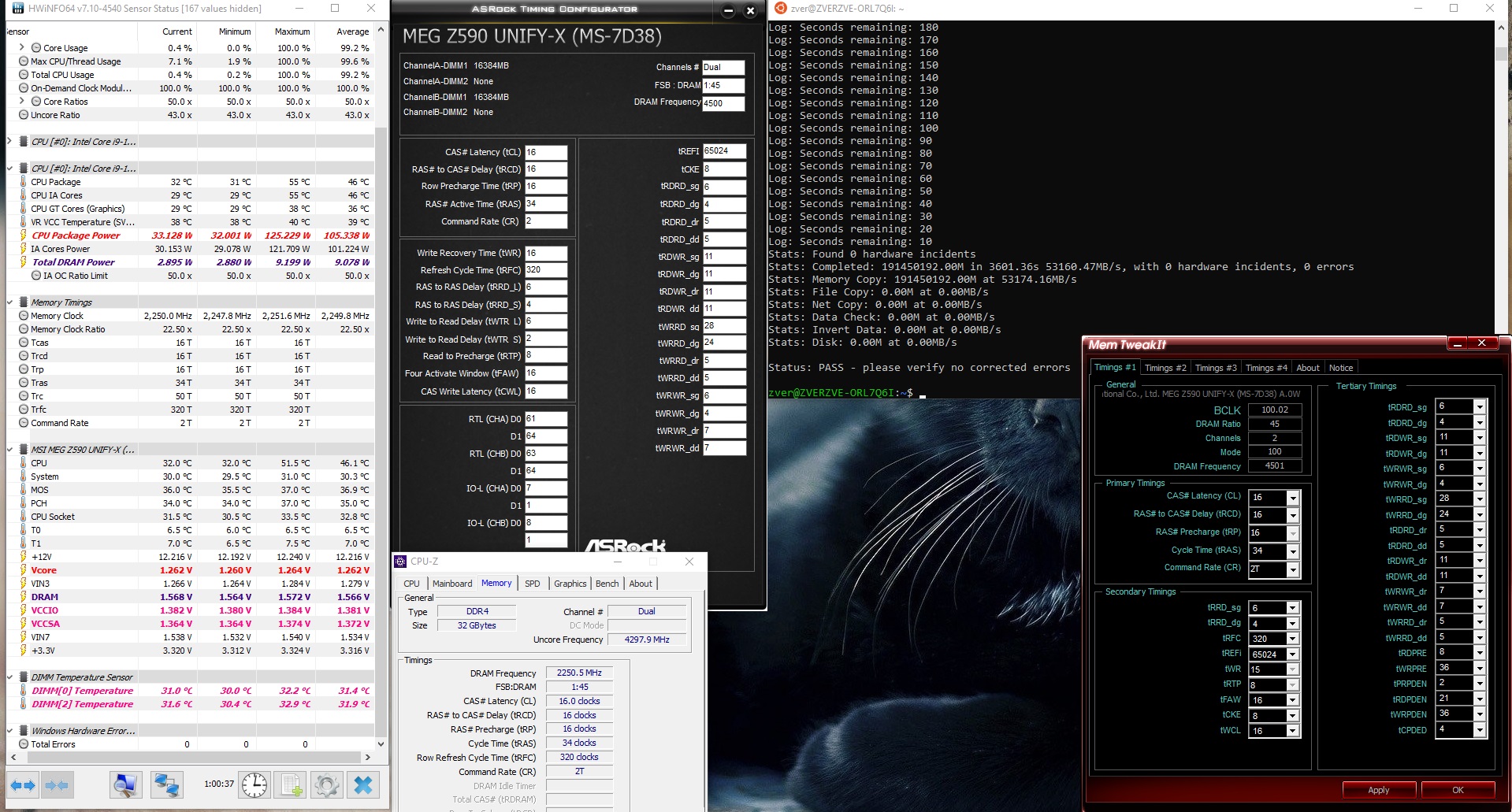The height and width of the screenshot is (812, 1512).
Task: Expand the collapsed CPU [#0] Intel Core group
Action: pos(9,142)
